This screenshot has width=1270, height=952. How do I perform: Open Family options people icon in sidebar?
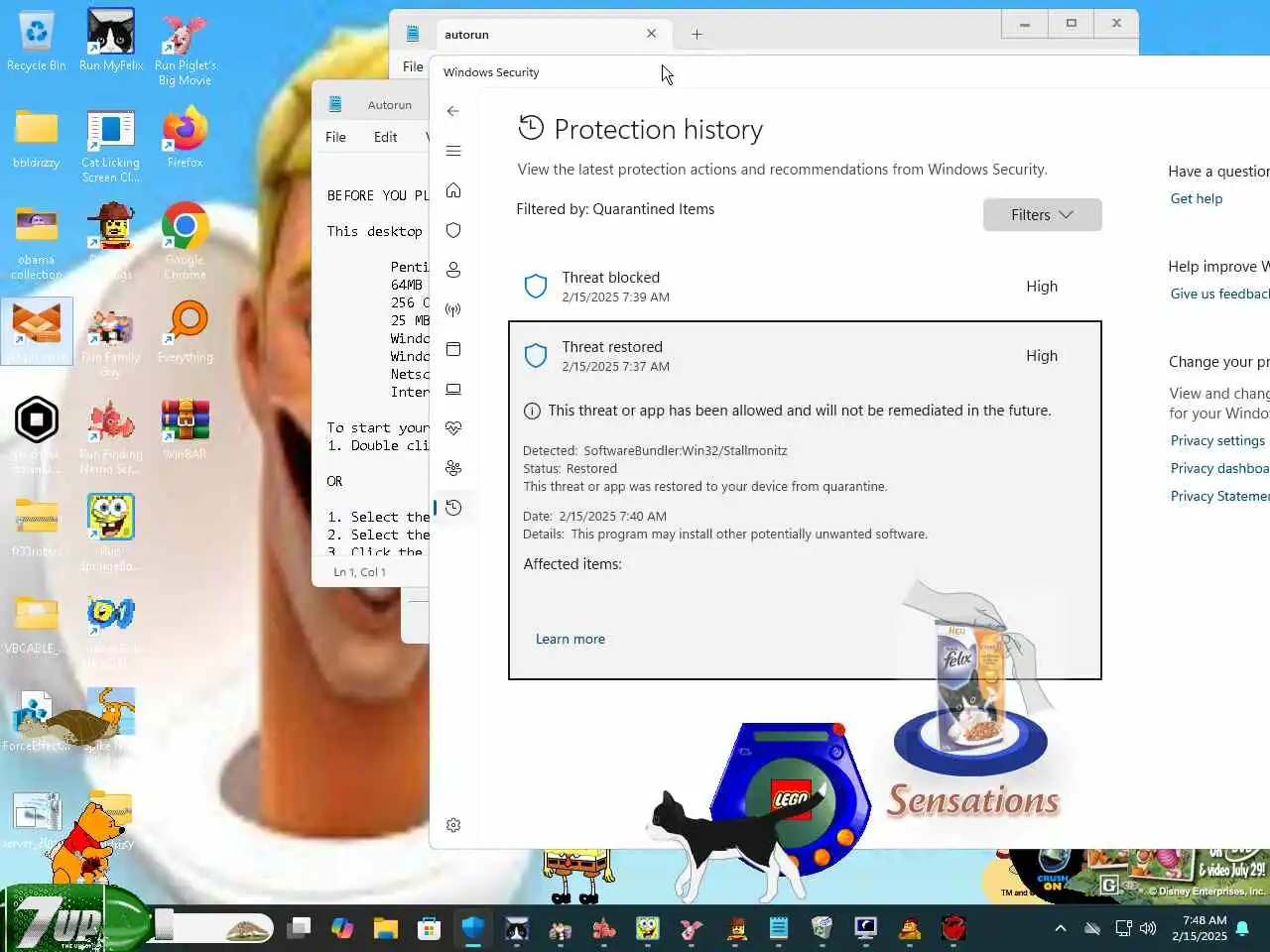pyautogui.click(x=453, y=468)
